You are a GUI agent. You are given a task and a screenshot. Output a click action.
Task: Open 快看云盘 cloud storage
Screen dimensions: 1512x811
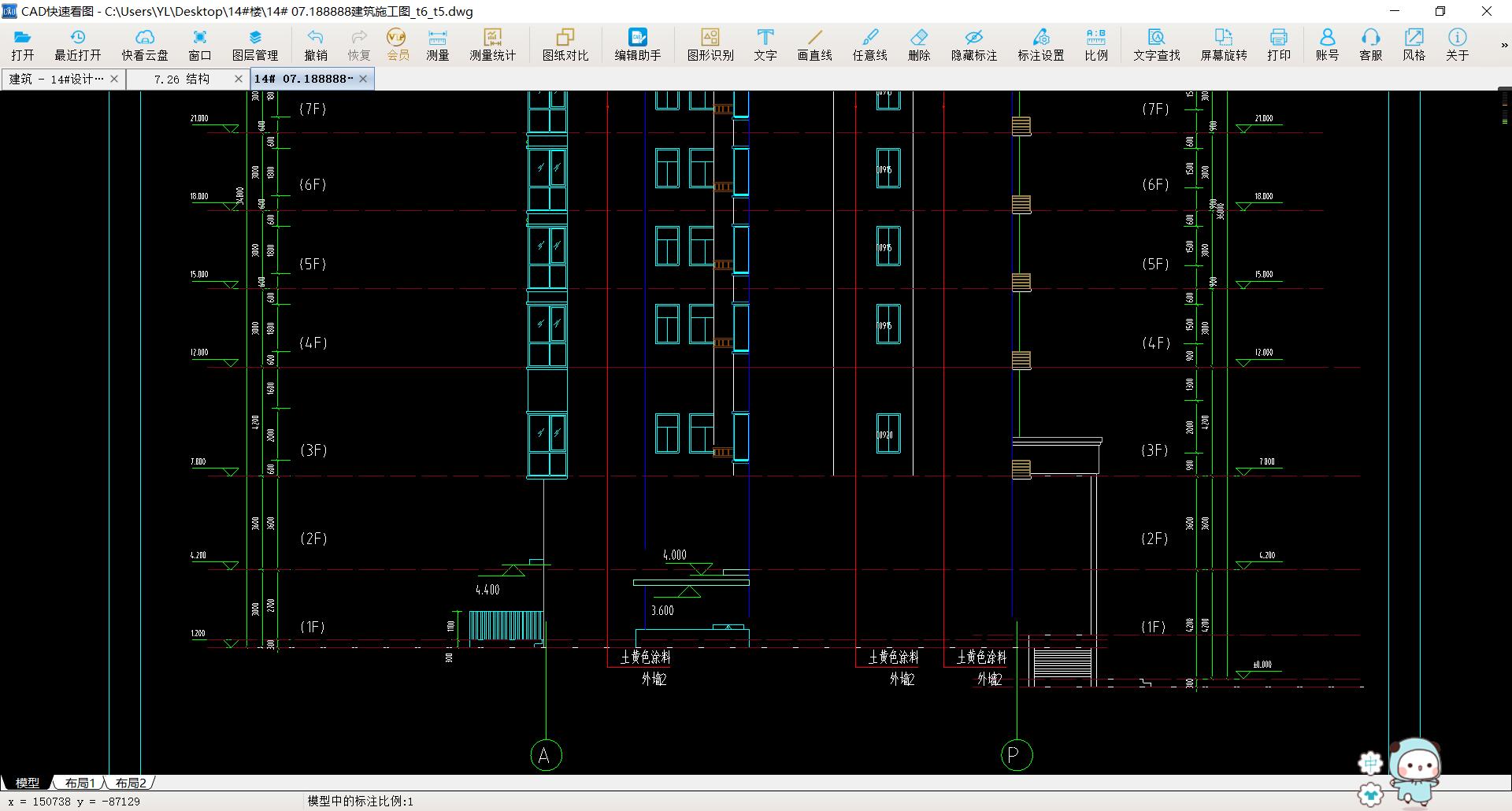(x=145, y=45)
